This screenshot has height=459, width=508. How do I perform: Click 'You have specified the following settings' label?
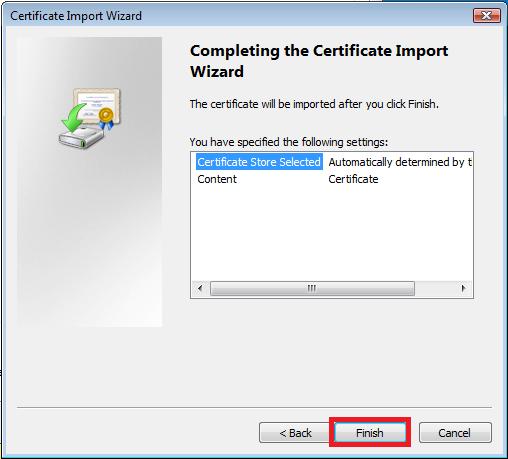pyautogui.click(x=289, y=142)
